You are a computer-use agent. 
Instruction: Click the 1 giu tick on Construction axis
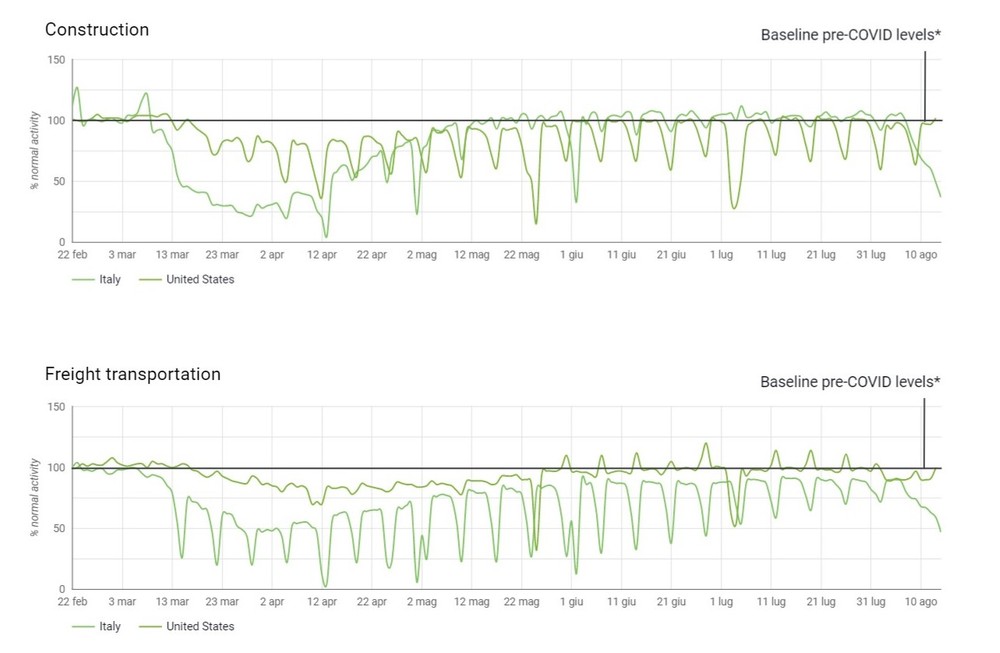point(571,254)
